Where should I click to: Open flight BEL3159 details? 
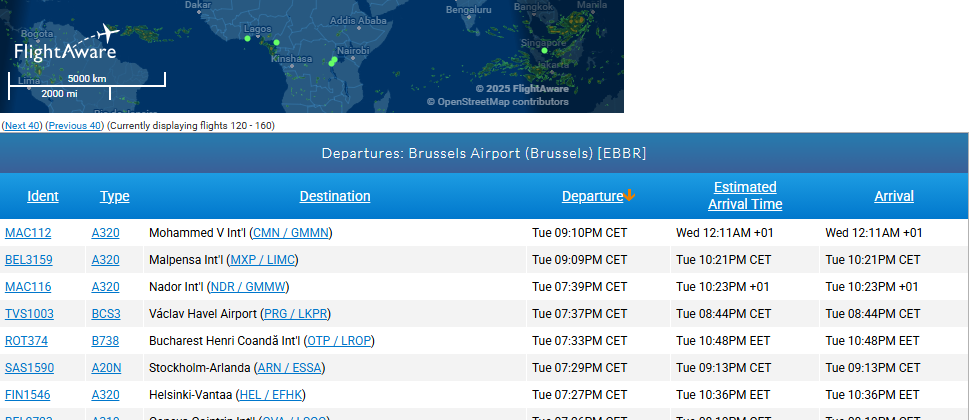[x=29, y=260]
